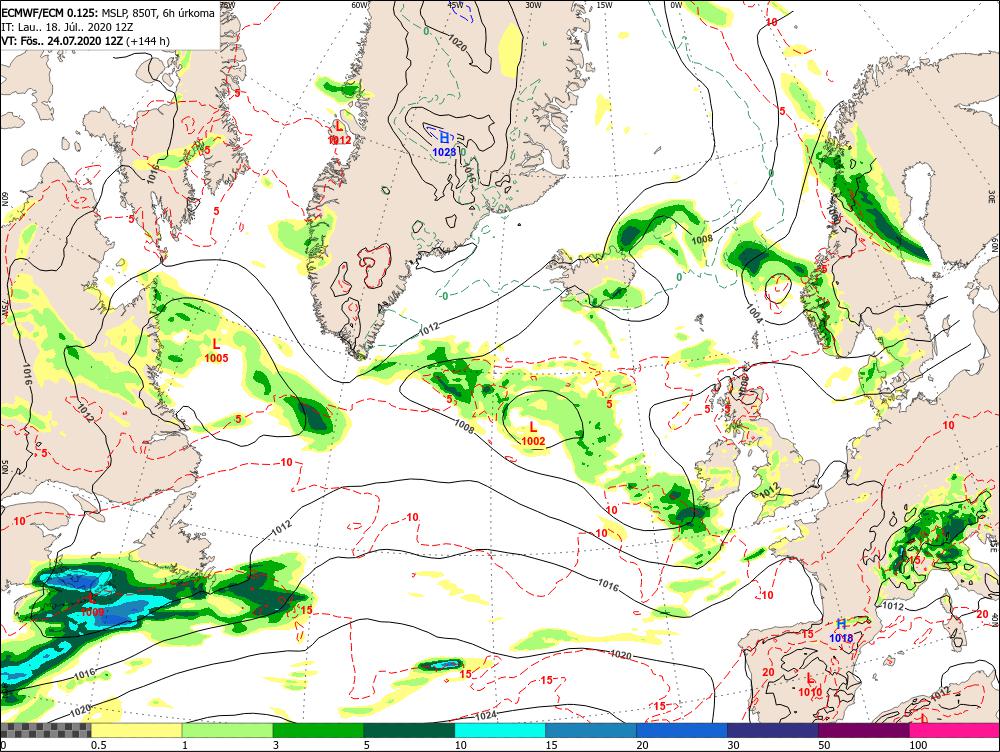This screenshot has width=1000, height=752.
Task: Click the '45W' longitude label at top
Action: [455, 5]
